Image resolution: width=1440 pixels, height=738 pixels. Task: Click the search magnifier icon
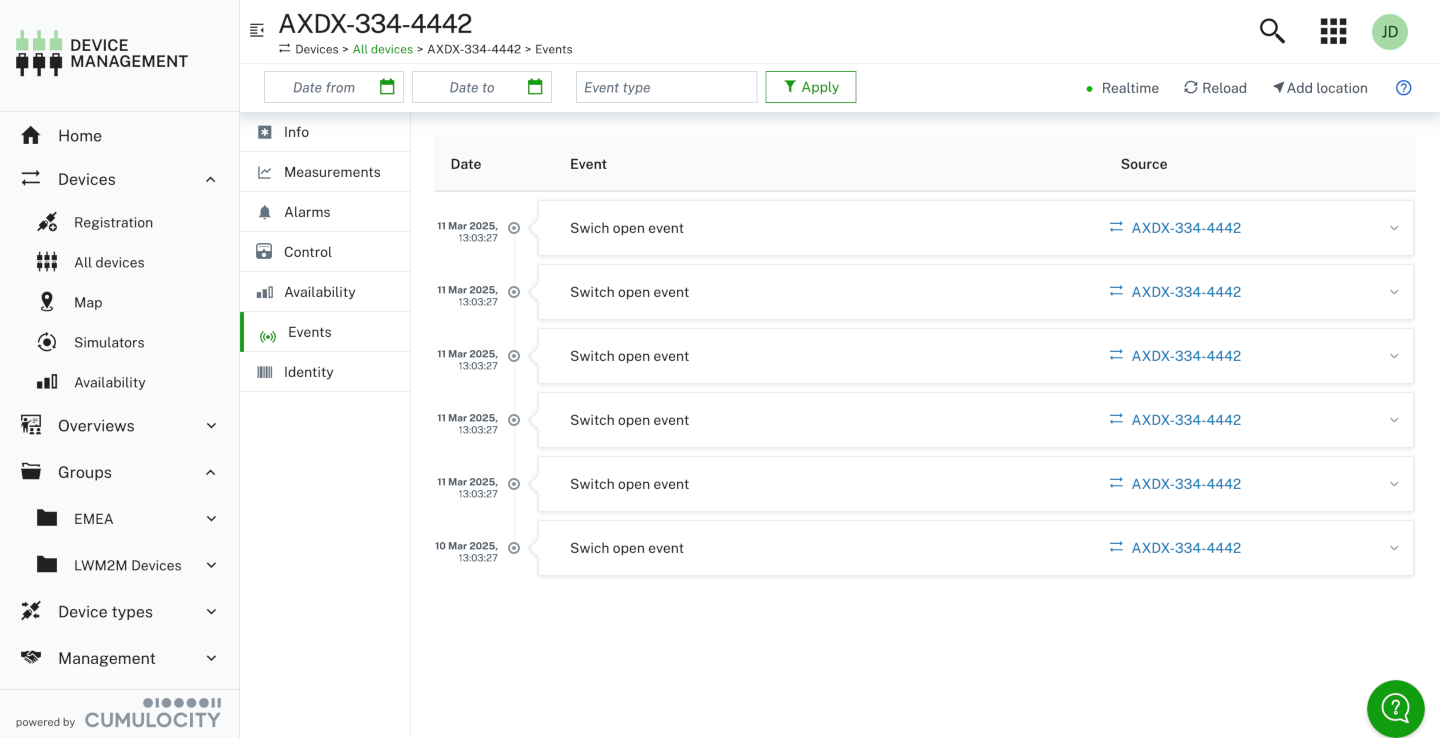pyautogui.click(x=1271, y=31)
